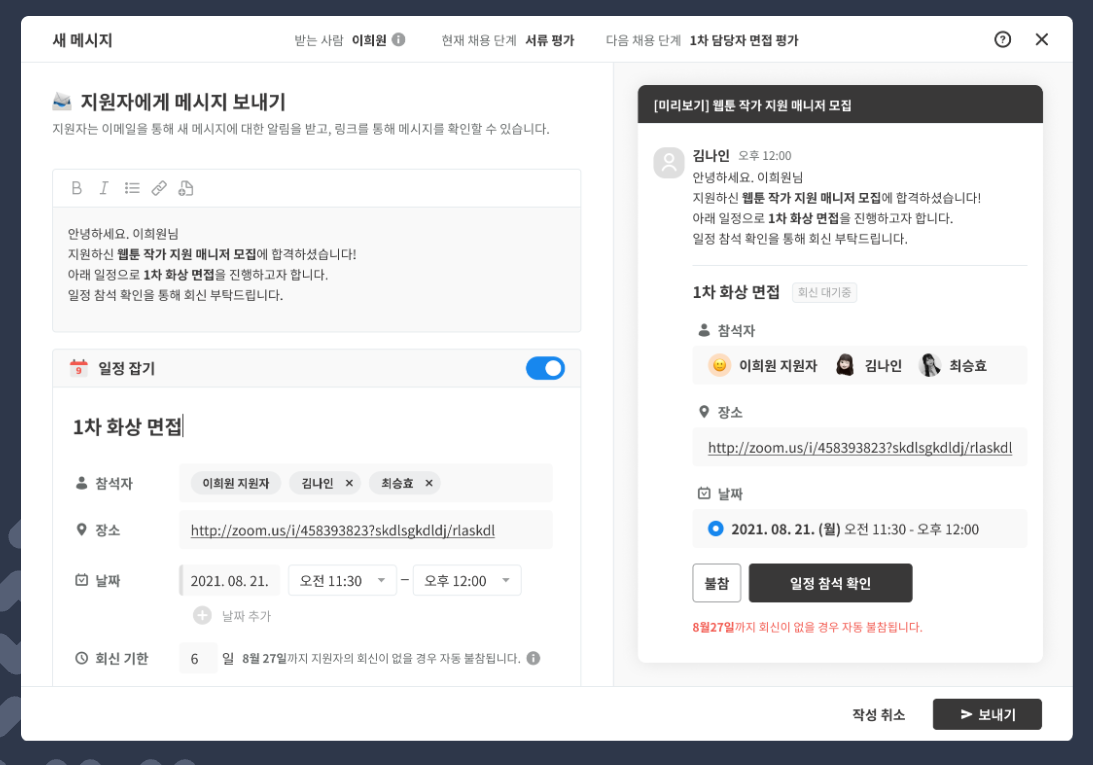Show info icon for 회신 기한 notice

point(533,658)
